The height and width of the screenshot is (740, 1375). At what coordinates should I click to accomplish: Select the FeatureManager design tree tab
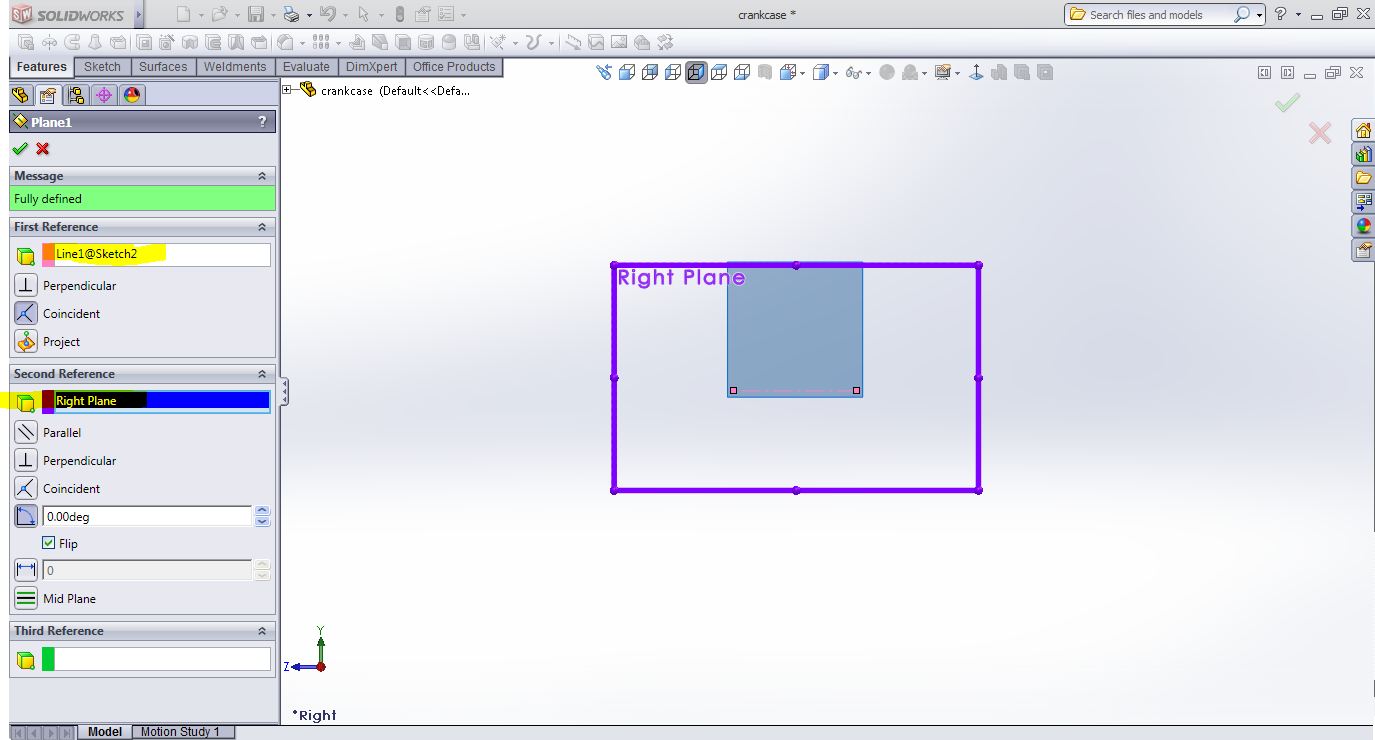21,95
